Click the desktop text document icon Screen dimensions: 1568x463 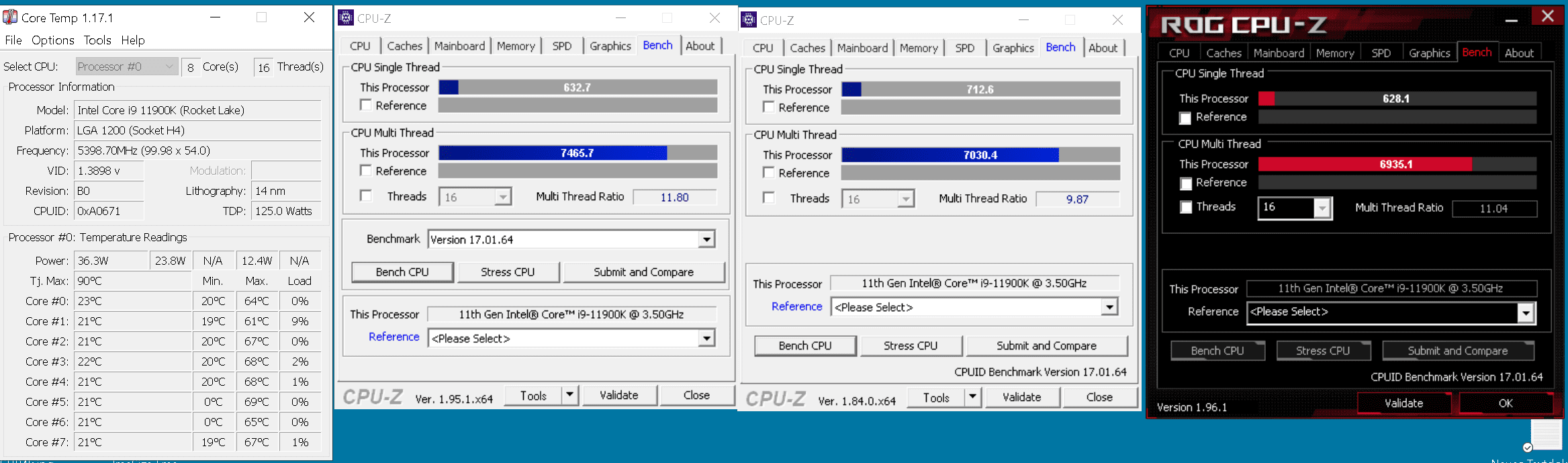point(1547,435)
